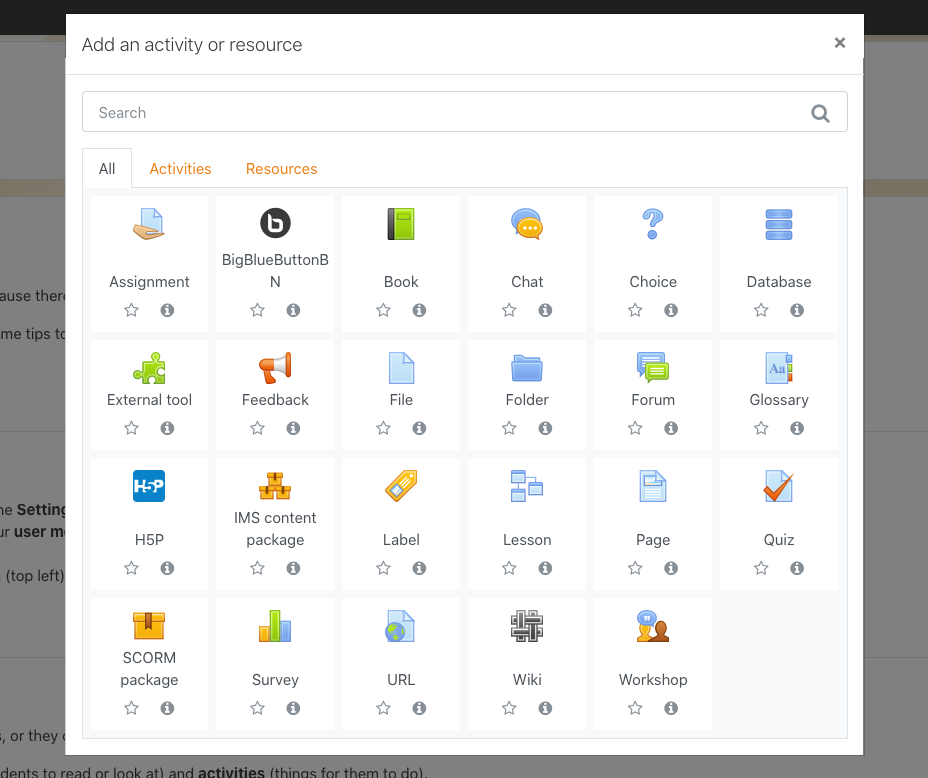The height and width of the screenshot is (778, 928).
Task: Select the Assignment activity icon
Action: [149, 224]
